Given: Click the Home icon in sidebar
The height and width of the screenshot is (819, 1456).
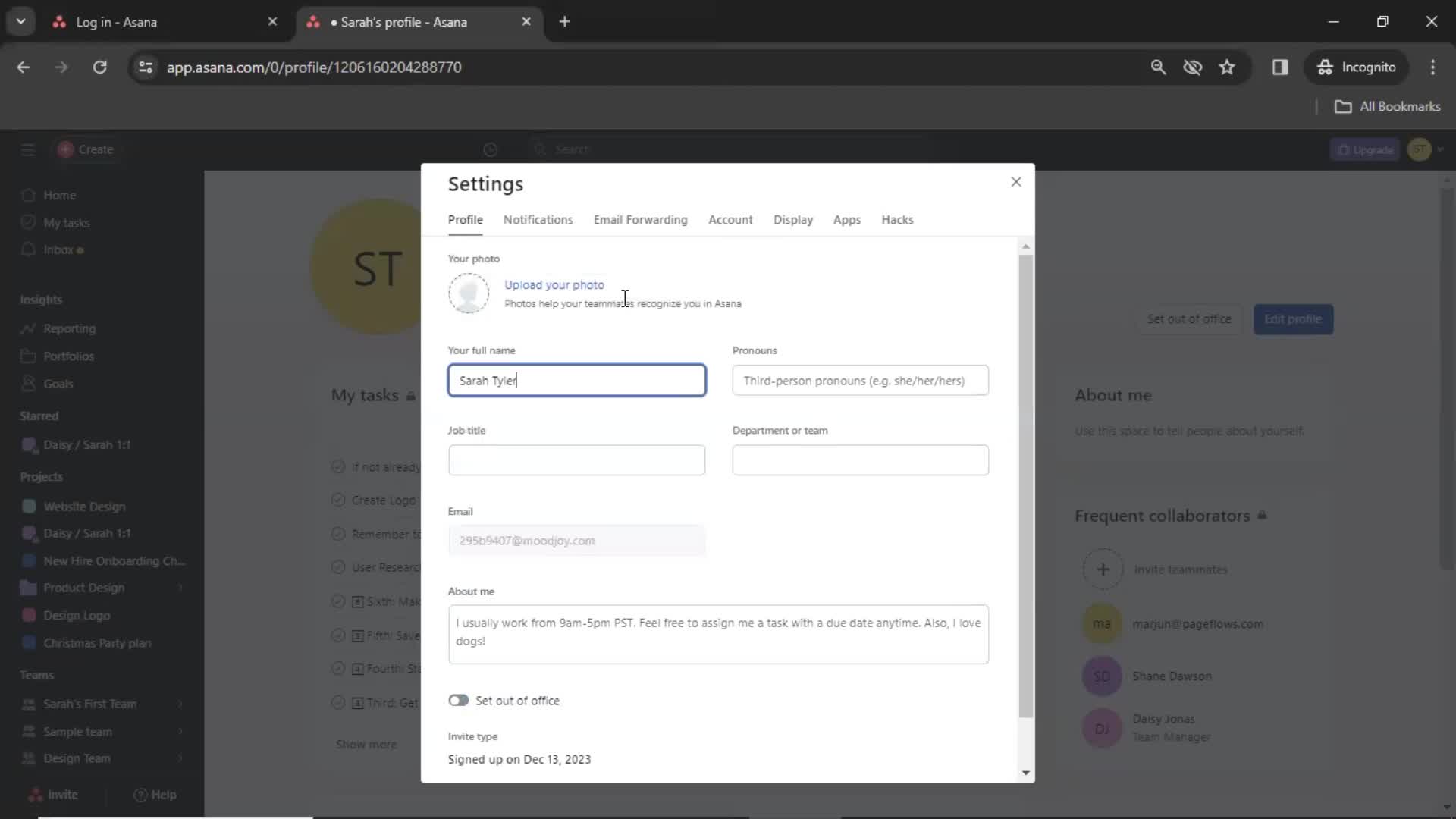Looking at the screenshot, I should [x=29, y=195].
